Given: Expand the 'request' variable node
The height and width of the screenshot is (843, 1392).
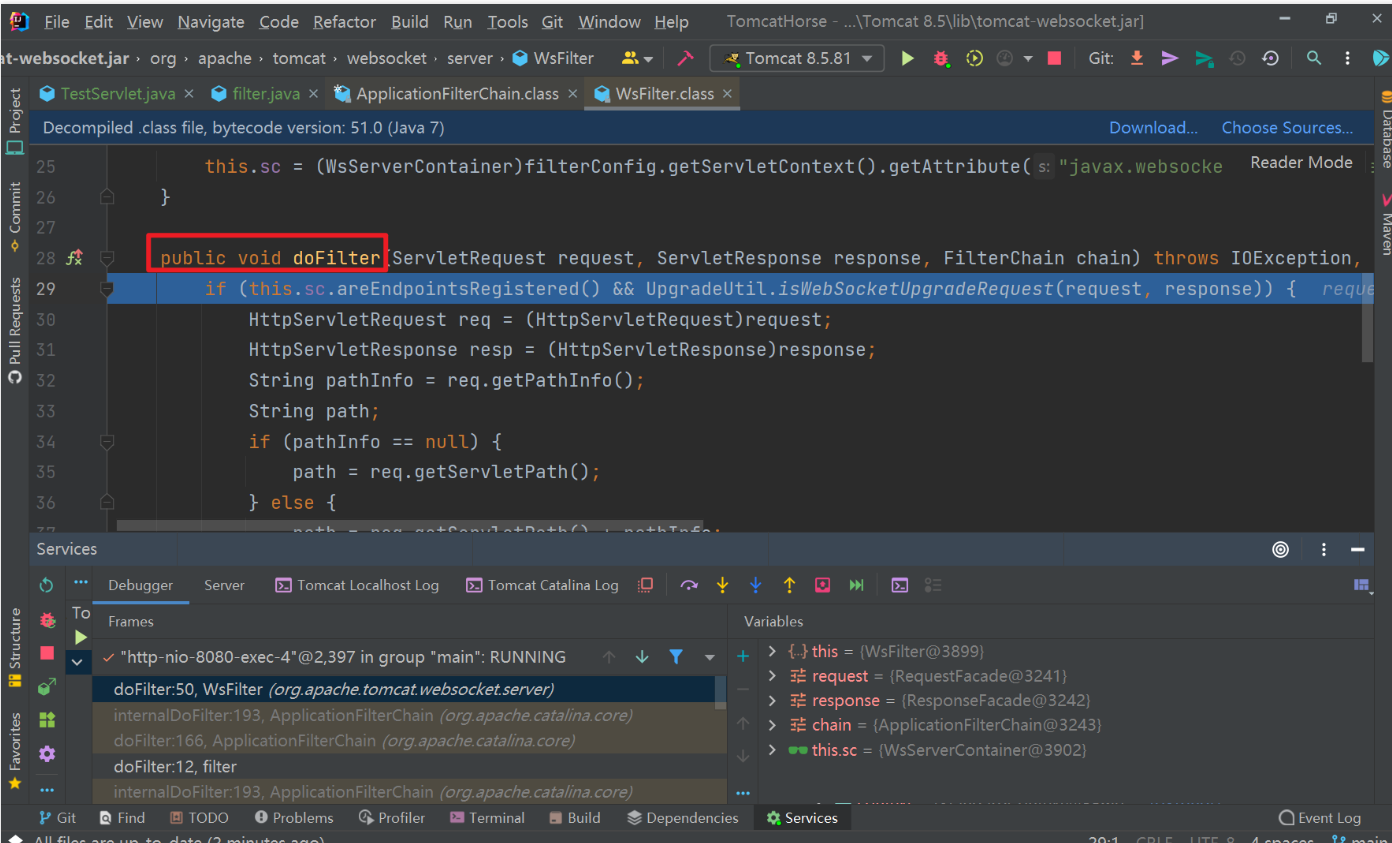Looking at the screenshot, I should coord(772,676).
